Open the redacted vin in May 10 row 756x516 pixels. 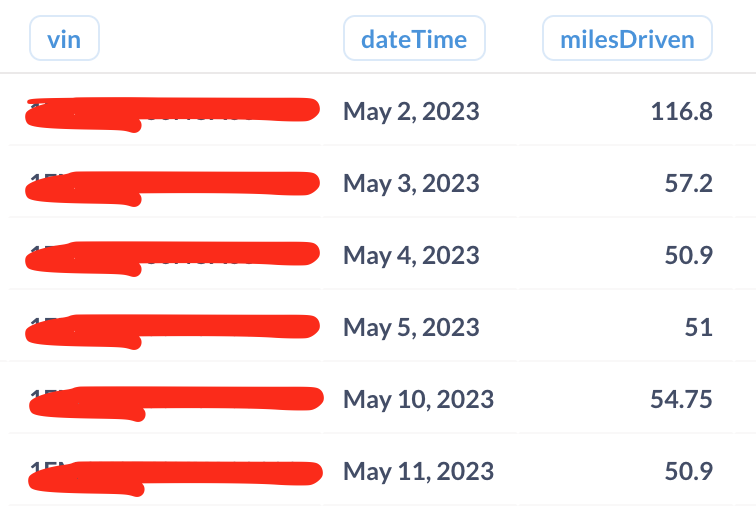click(176, 403)
